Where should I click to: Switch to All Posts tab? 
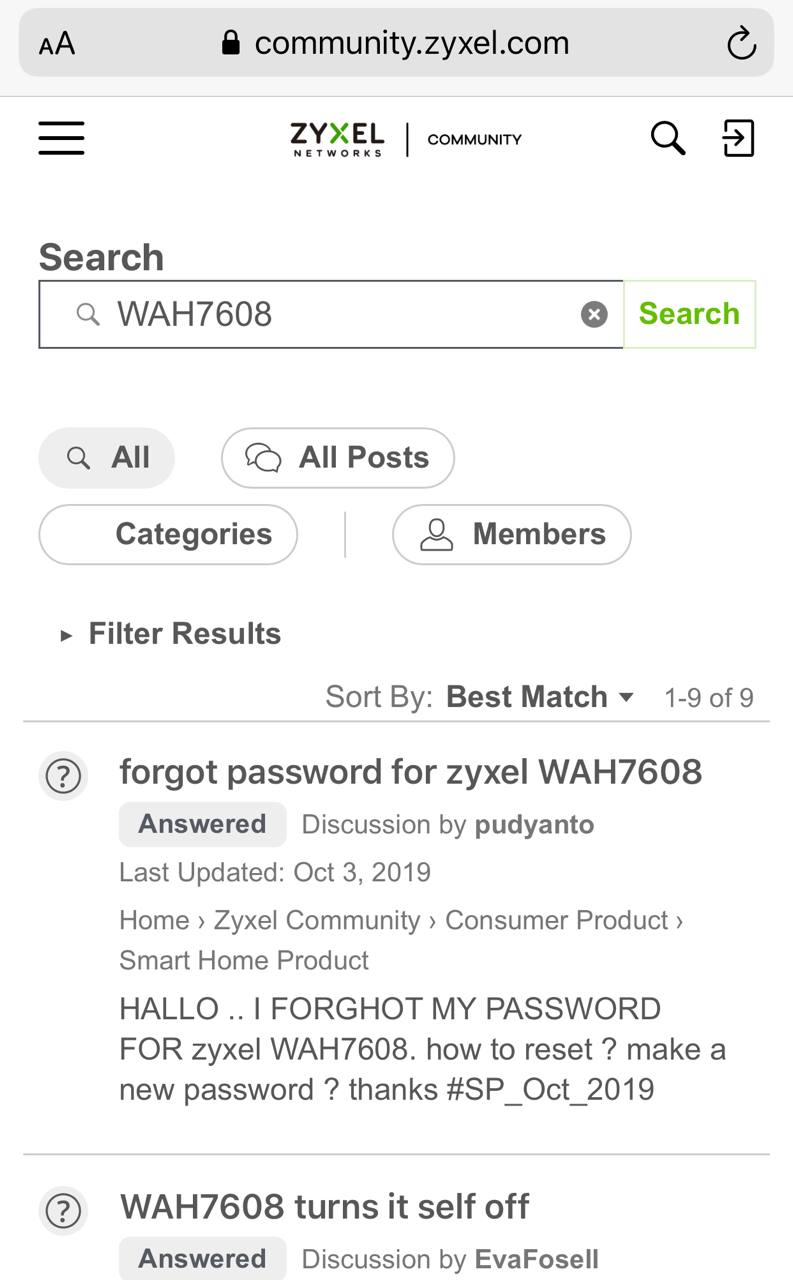tap(338, 458)
